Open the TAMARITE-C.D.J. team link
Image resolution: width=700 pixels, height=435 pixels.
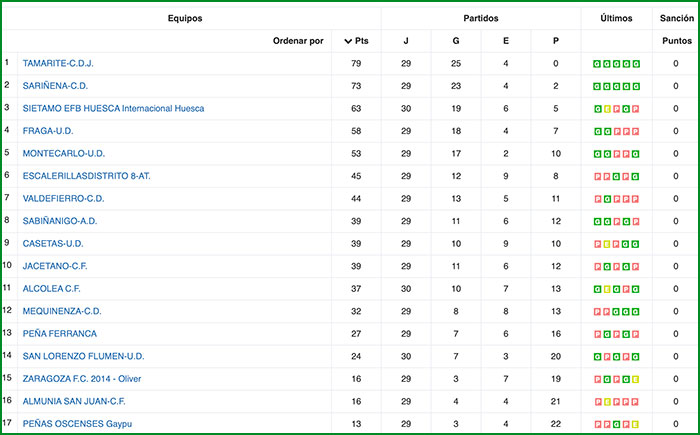(x=58, y=63)
